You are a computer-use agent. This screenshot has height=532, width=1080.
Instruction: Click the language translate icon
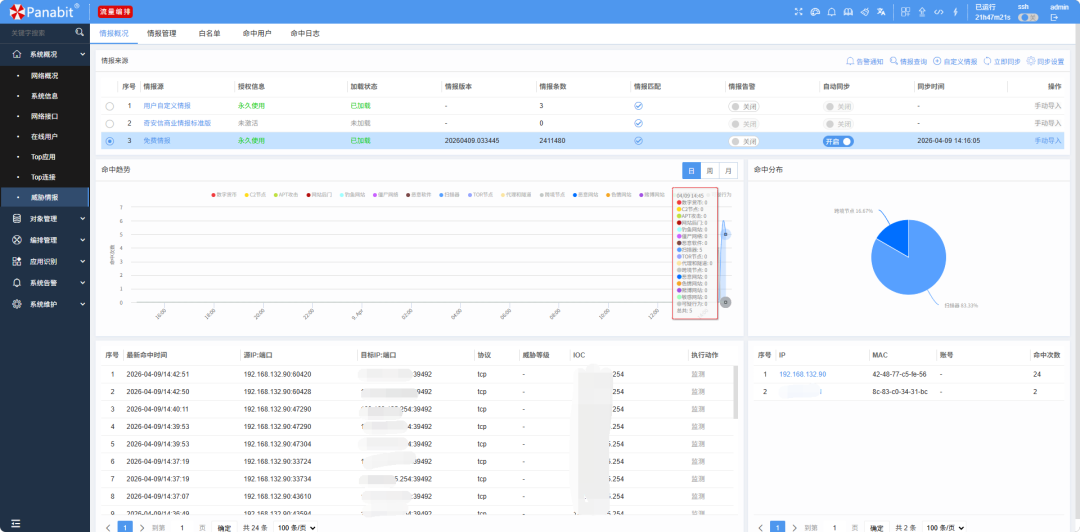coord(881,12)
